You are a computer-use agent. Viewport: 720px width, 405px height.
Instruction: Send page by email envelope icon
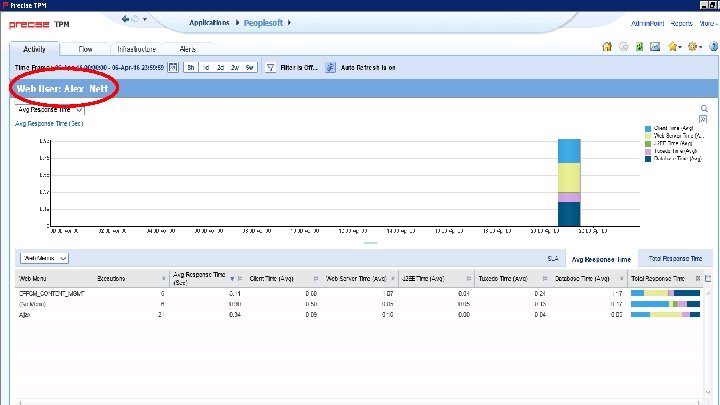(x=655, y=46)
